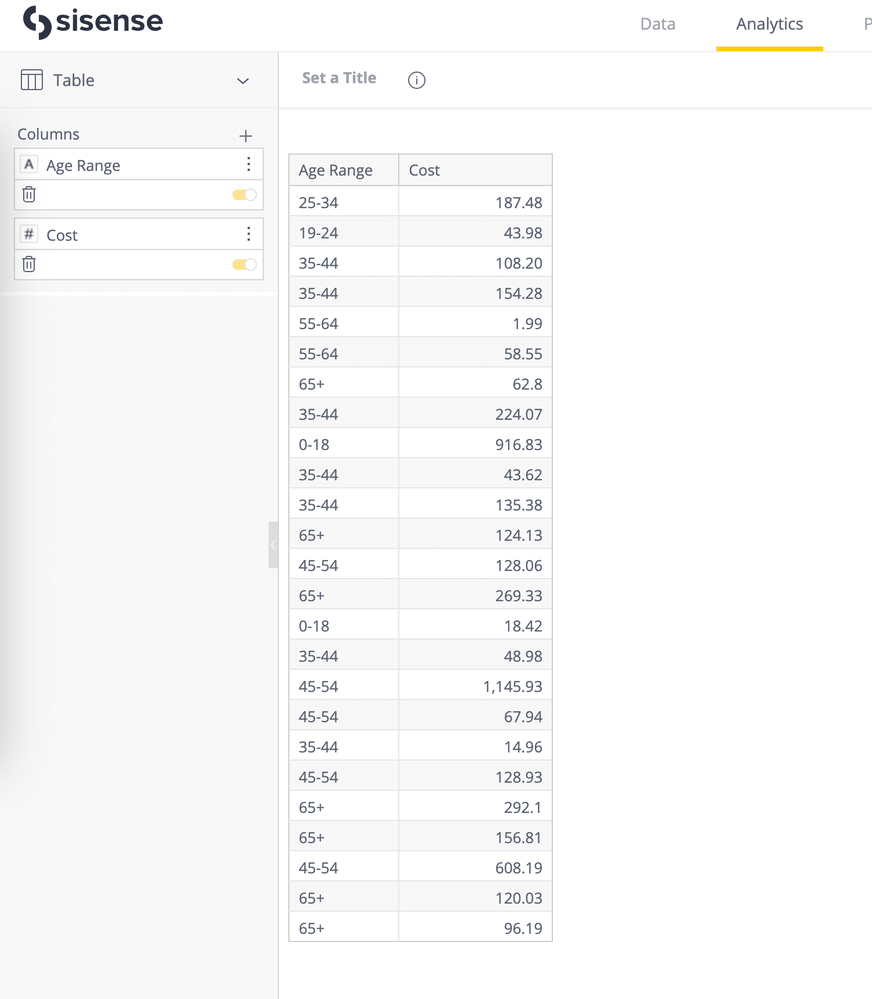Viewport: 872px width, 999px height.
Task: Collapse the left panel using handle
Action: (273, 545)
